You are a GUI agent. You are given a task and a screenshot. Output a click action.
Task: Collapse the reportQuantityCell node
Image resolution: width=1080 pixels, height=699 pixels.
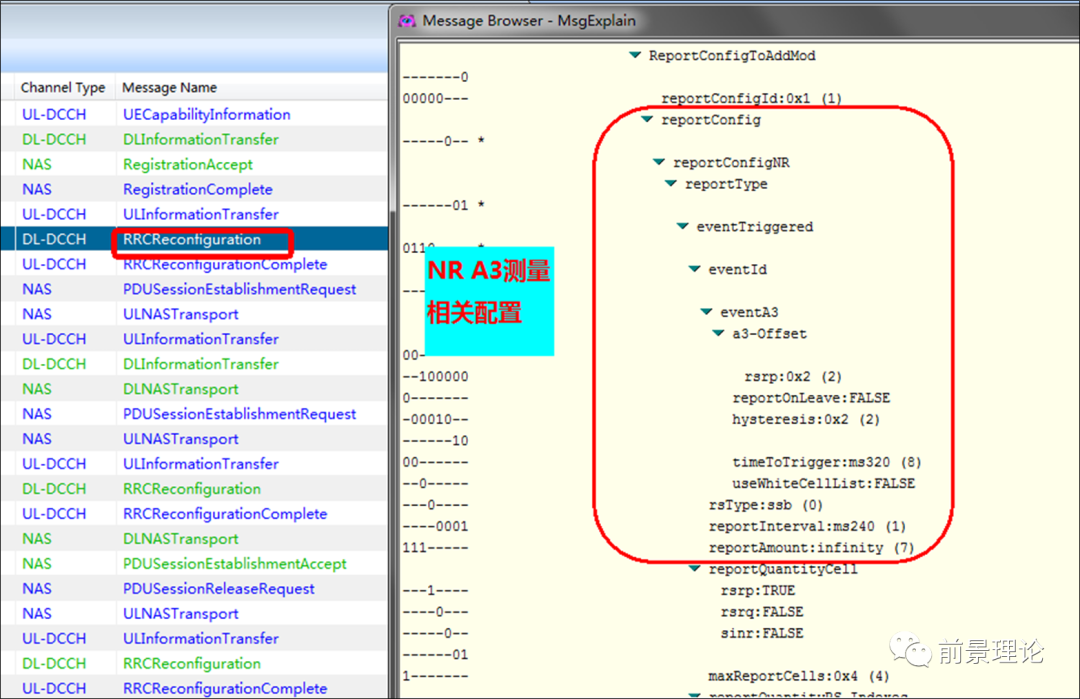point(694,569)
